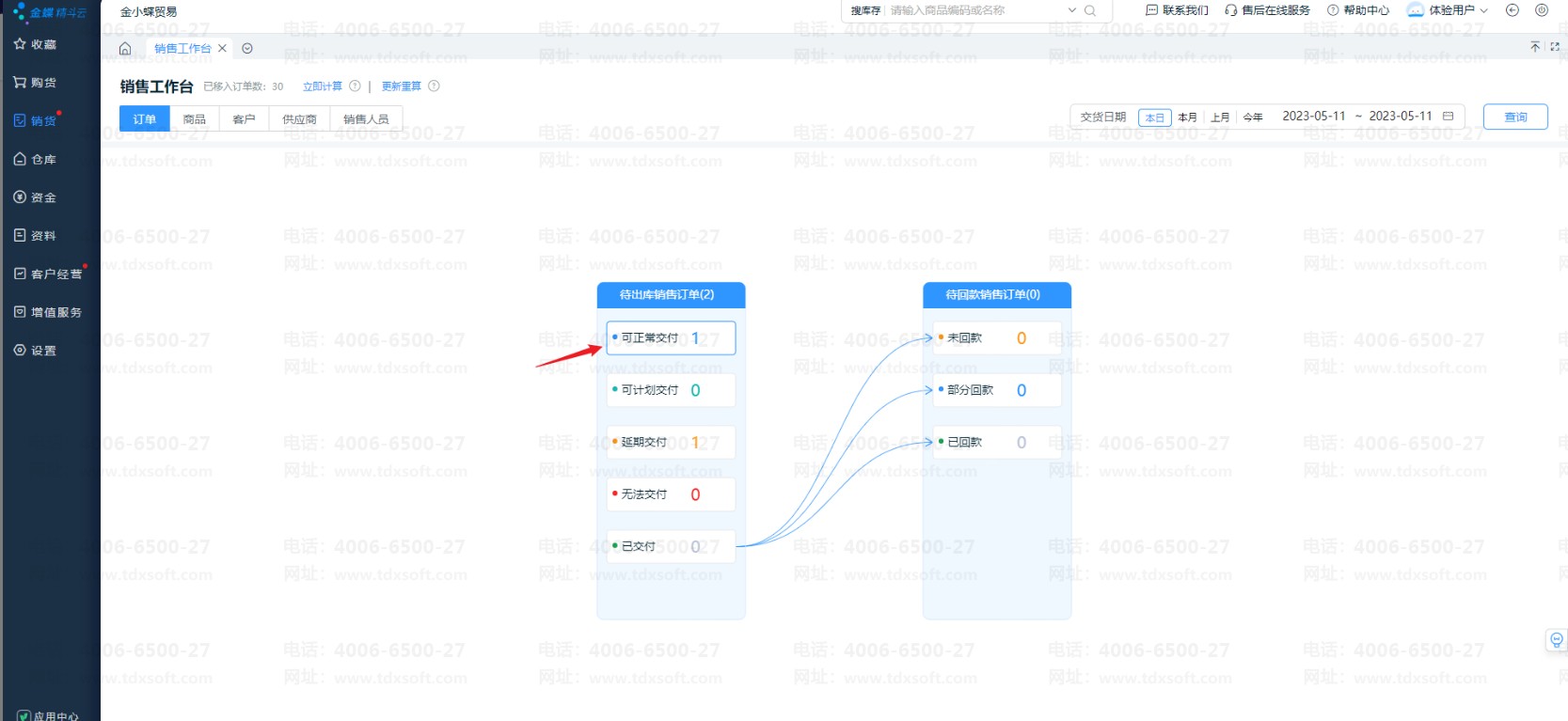Open the 应用中心 app center

pos(49,715)
